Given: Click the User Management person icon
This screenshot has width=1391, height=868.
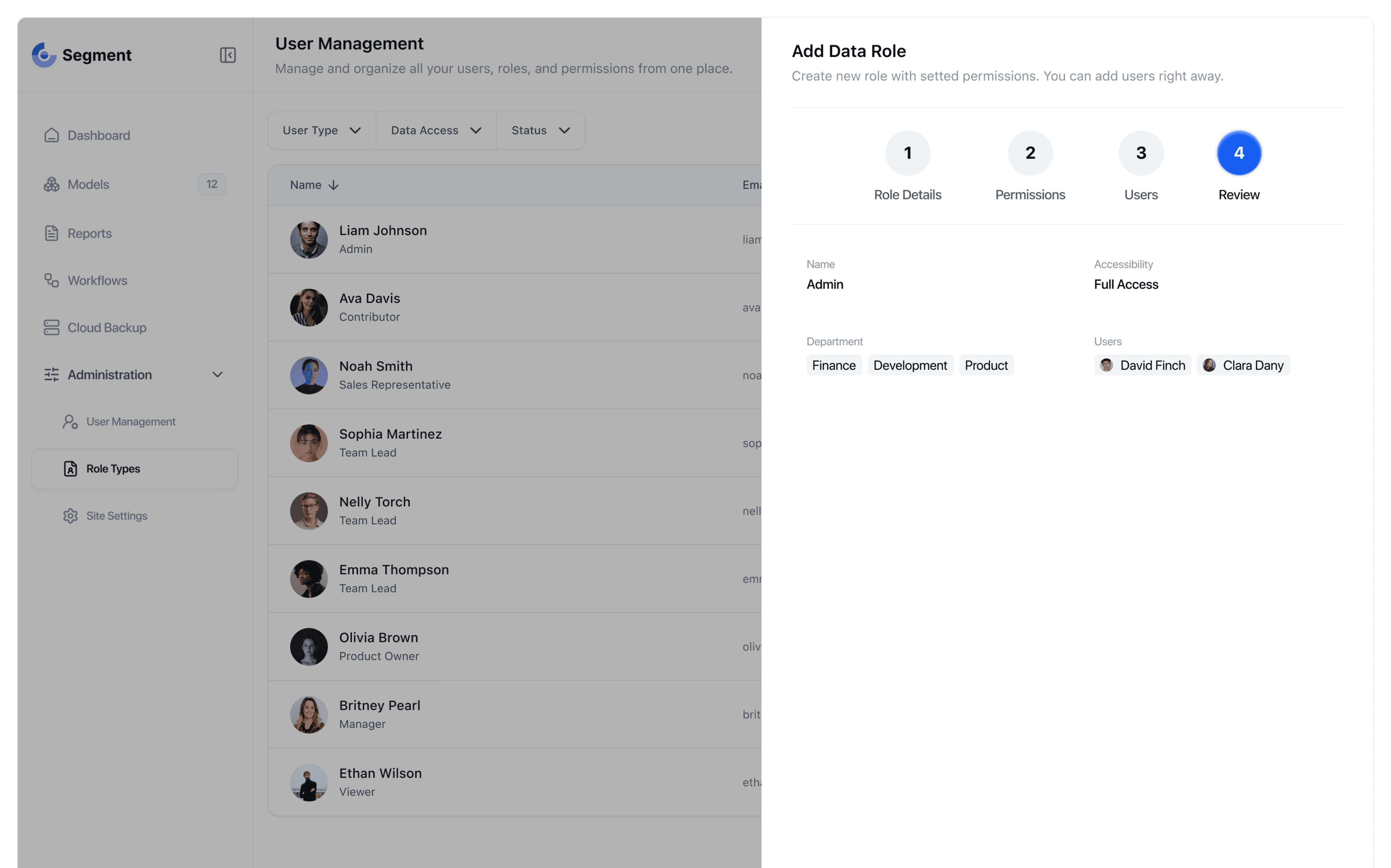Looking at the screenshot, I should 70,422.
